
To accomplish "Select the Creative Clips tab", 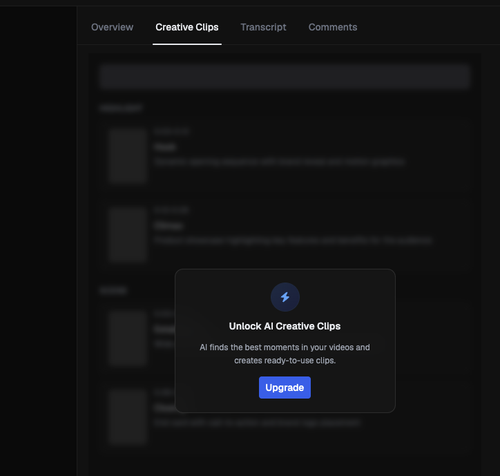I will tap(187, 27).
